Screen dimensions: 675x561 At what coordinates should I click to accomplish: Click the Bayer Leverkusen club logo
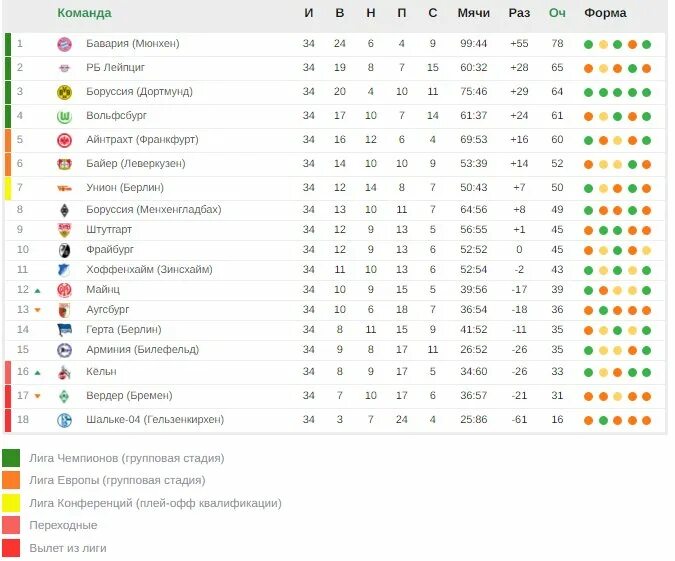click(x=65, y=164)
